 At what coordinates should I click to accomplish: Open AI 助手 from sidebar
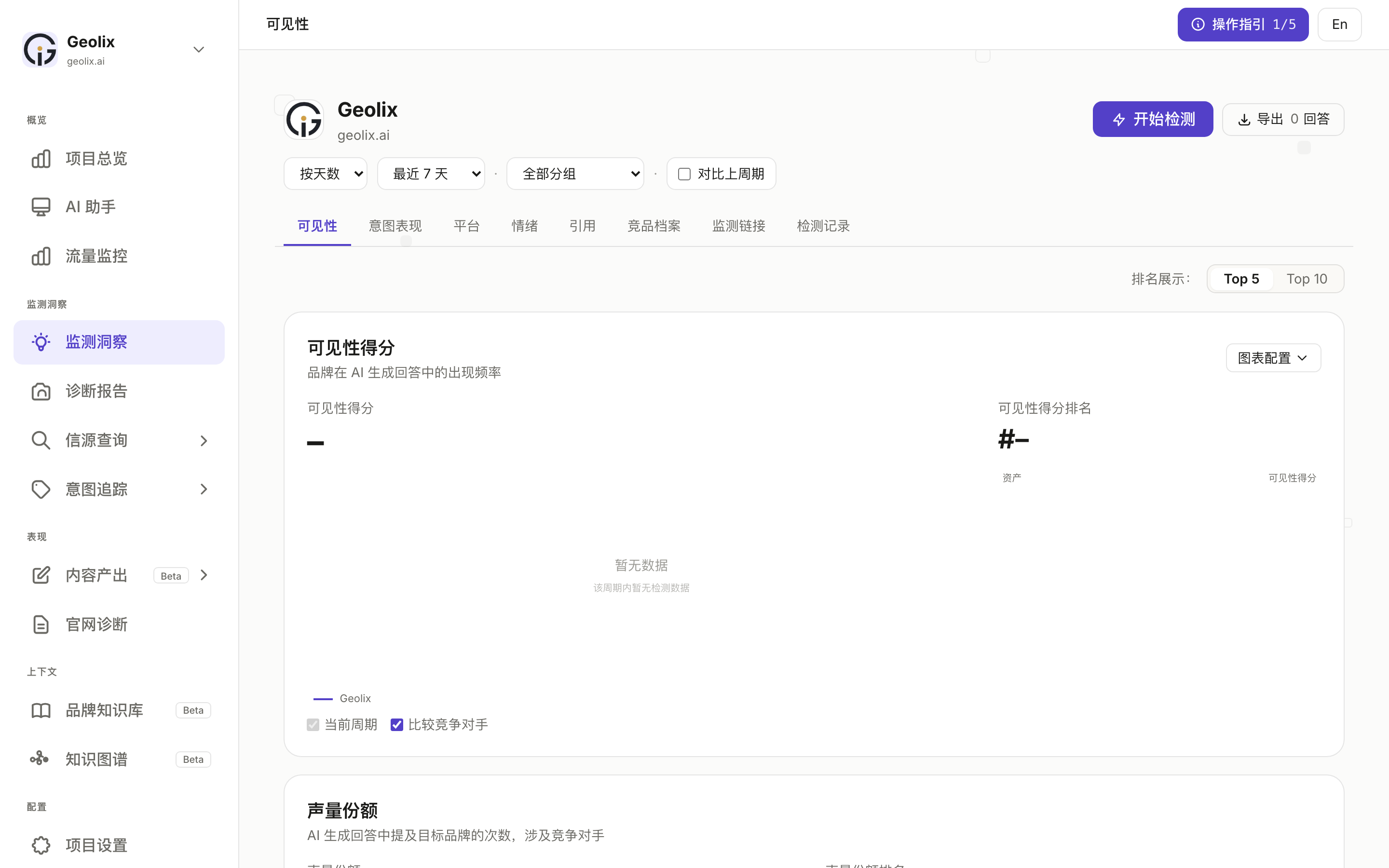[119, 207]
